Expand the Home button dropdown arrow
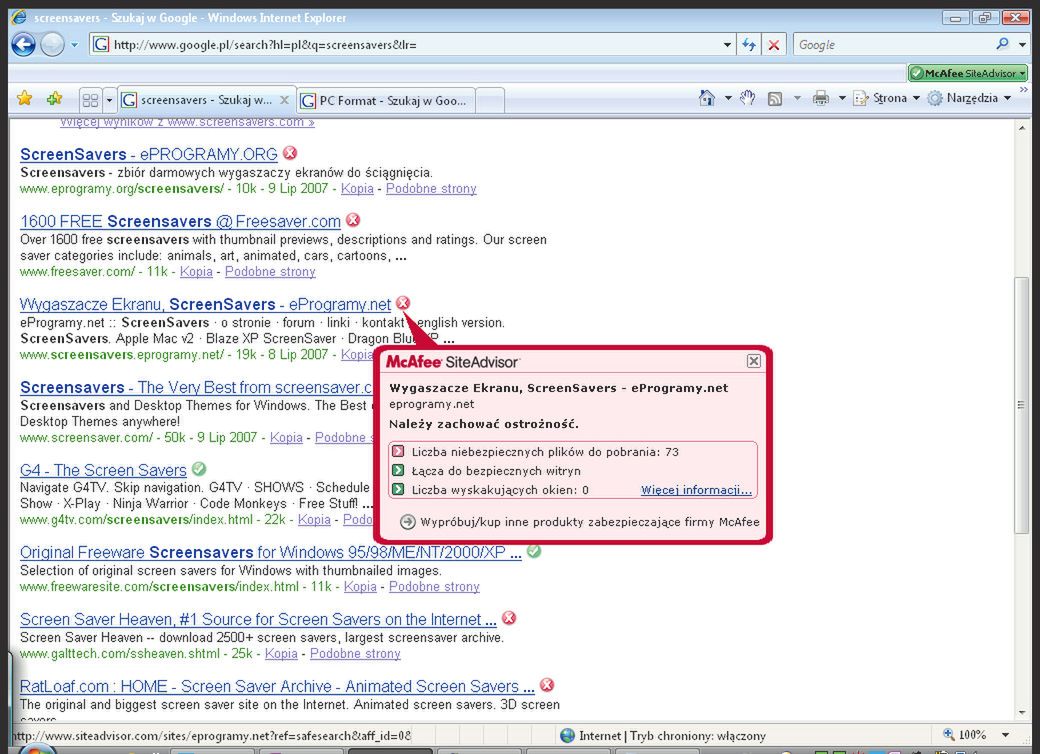Image resolution: width=1040 pixels, height=754 pixels. click(x=728, y=98)
